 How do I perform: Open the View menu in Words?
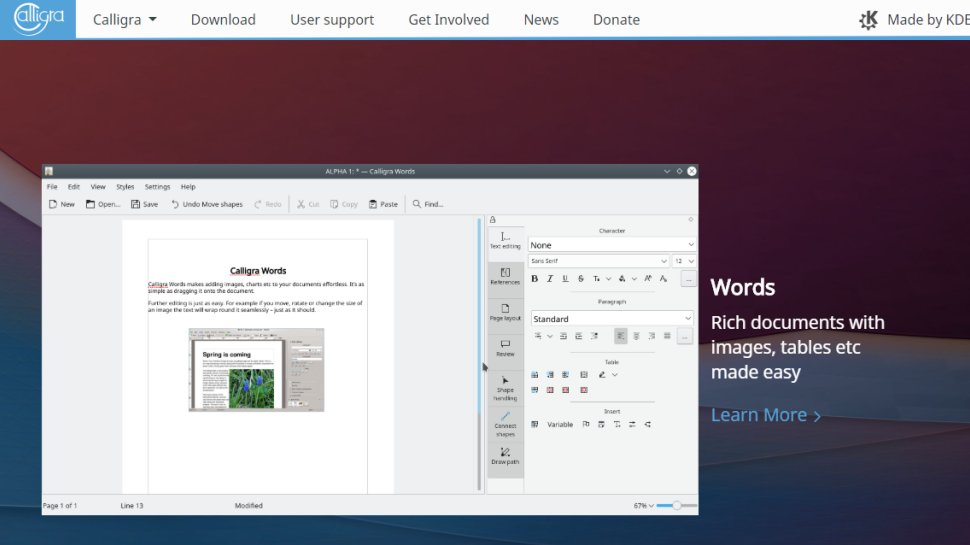[98, 187]
